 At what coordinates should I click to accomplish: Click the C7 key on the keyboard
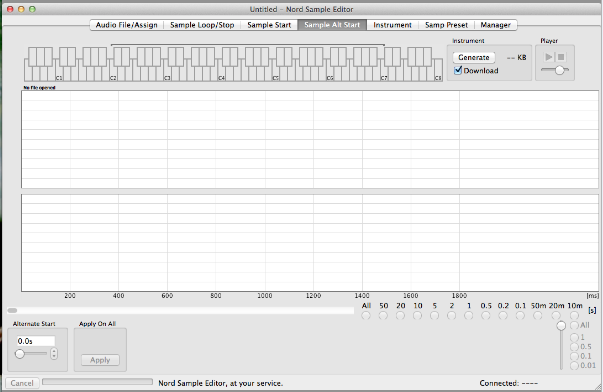coord(384,75)
